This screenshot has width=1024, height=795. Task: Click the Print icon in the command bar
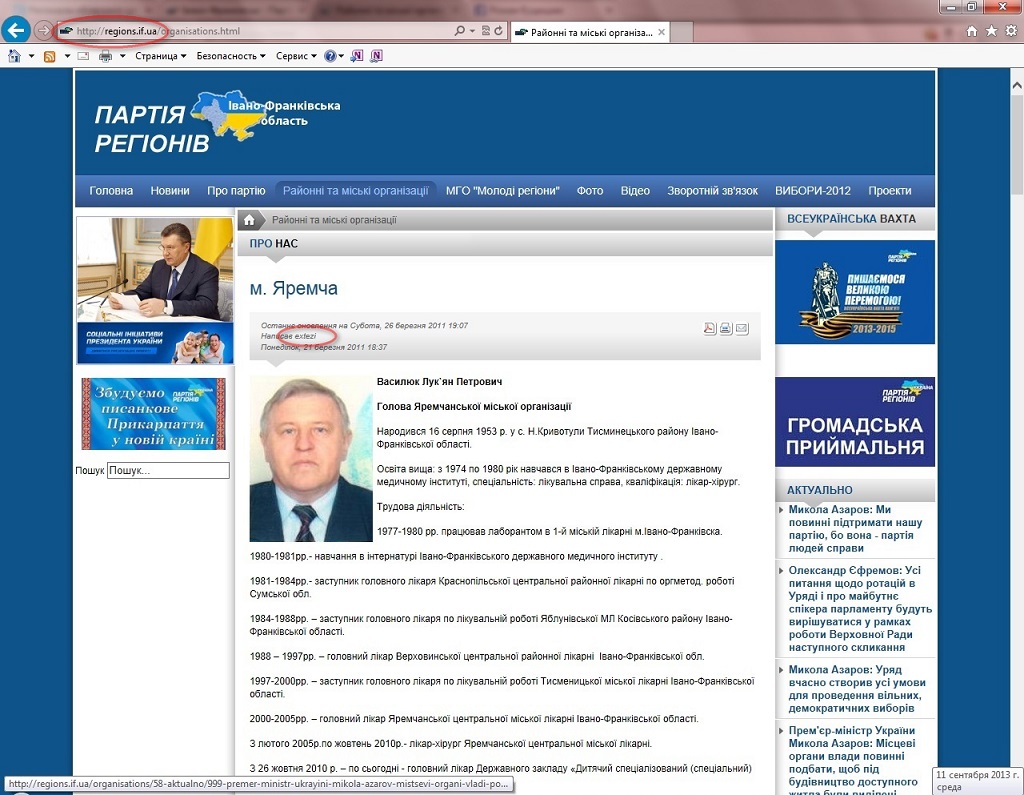point(105,56)
